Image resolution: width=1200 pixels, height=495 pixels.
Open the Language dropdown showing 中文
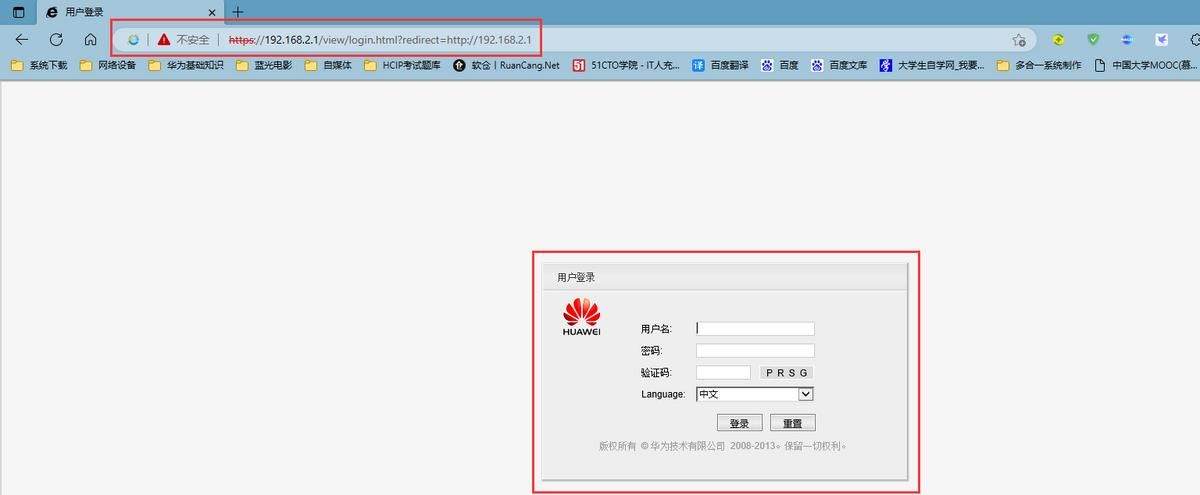point(755,394)
